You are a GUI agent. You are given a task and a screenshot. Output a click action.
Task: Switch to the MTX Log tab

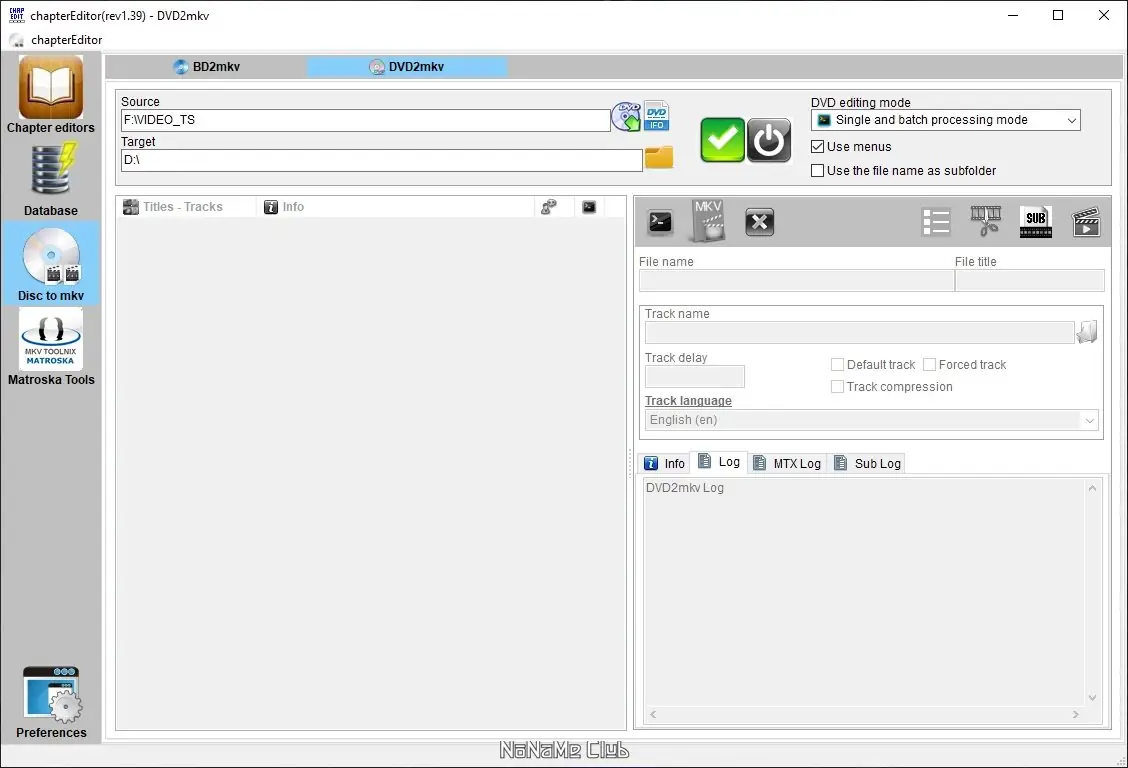(x=787, y=464)
